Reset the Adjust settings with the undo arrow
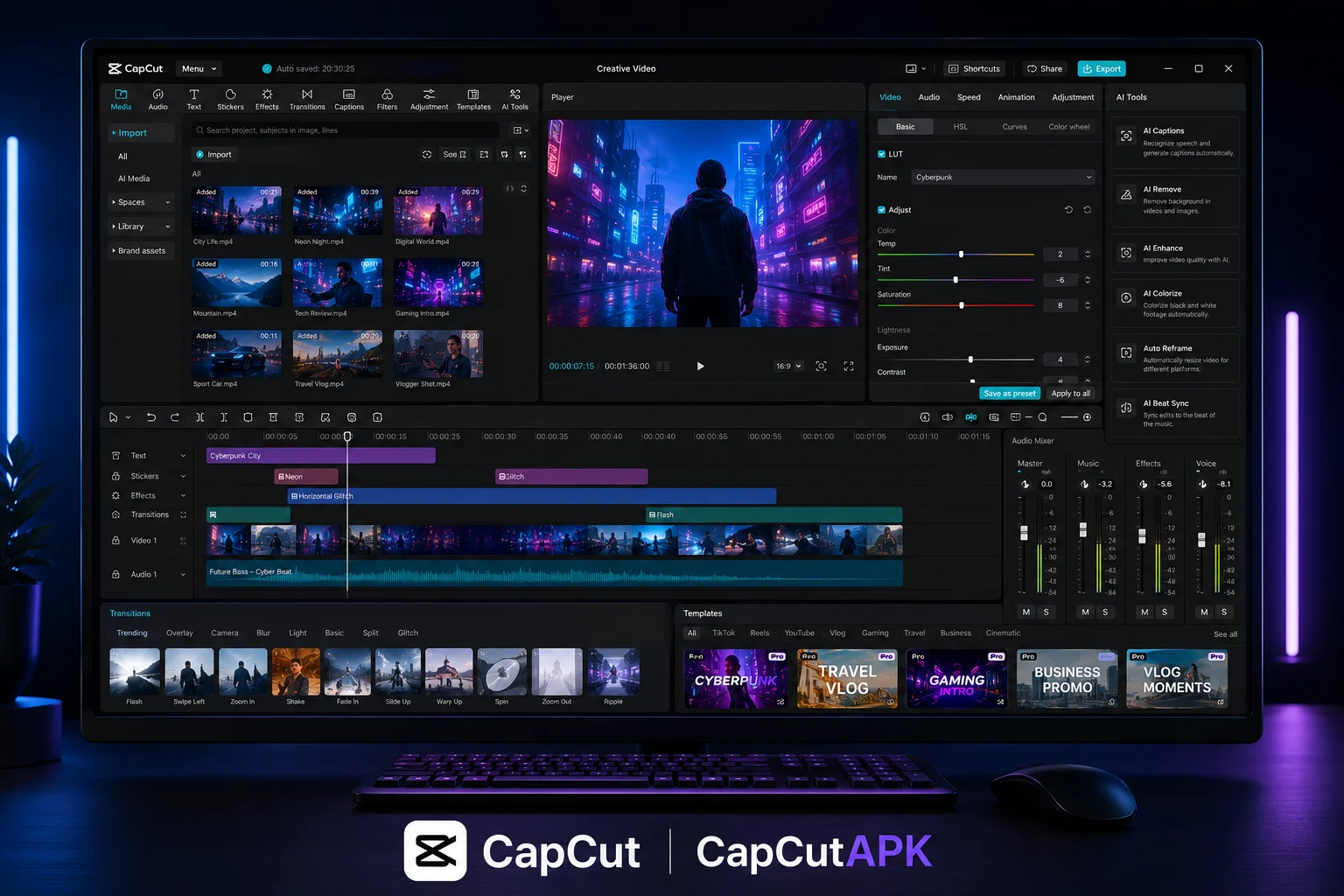Screen dimensions: 1344x896 point(1068,210)
